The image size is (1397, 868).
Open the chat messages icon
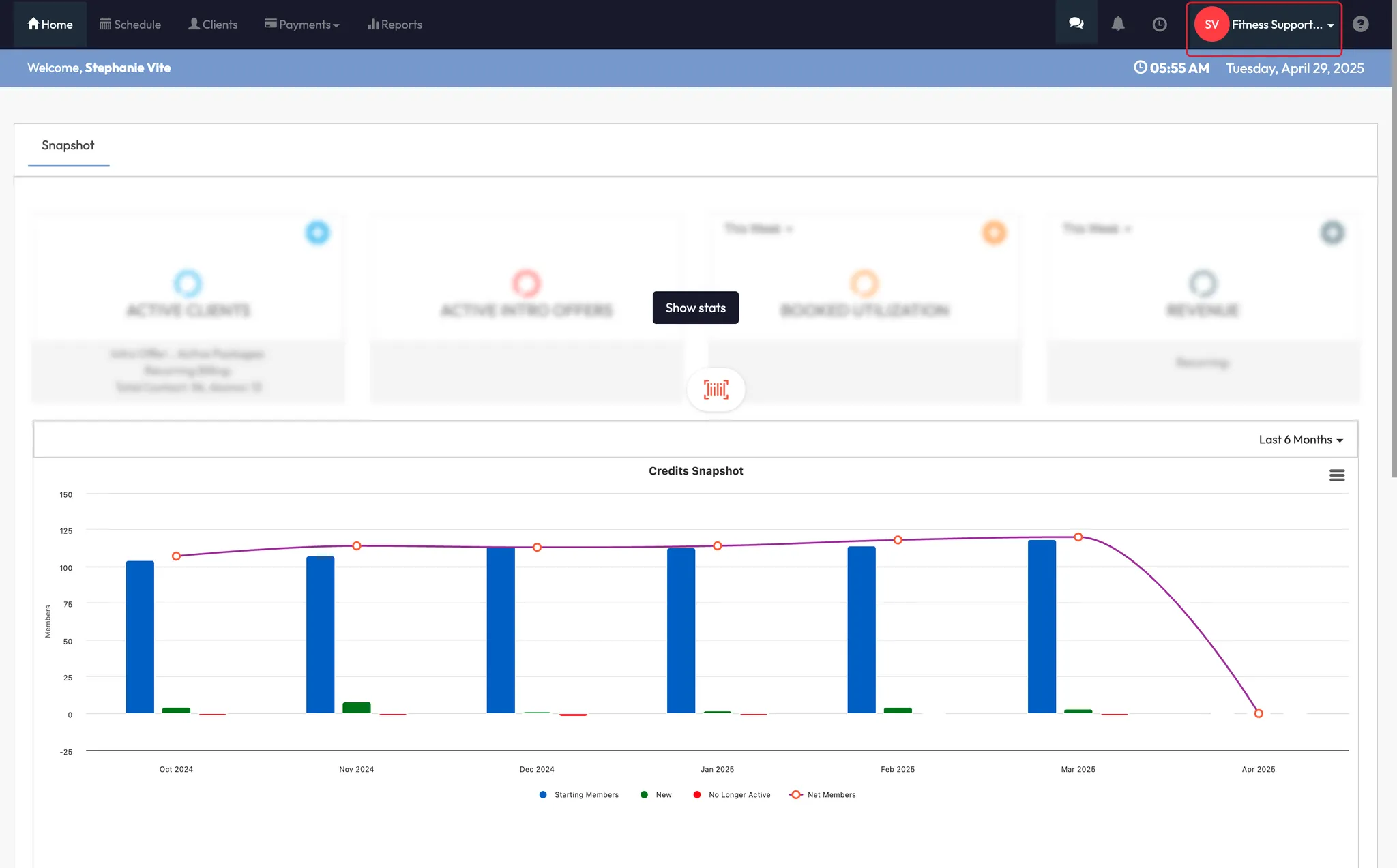tap(1076, 24)
